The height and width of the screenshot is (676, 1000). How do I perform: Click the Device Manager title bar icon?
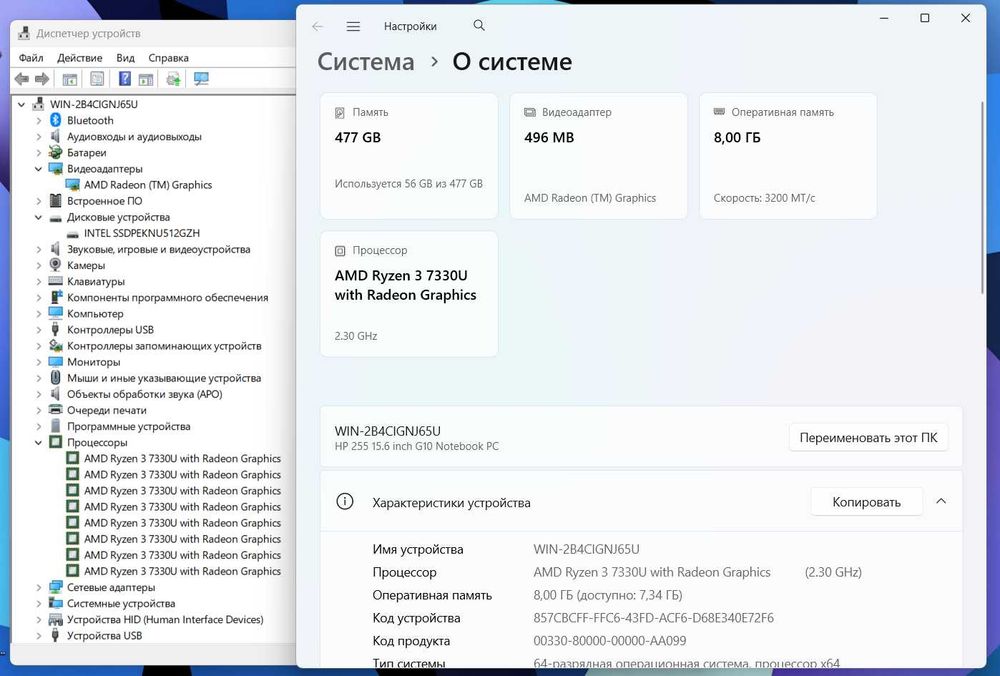tap(24, 33)
